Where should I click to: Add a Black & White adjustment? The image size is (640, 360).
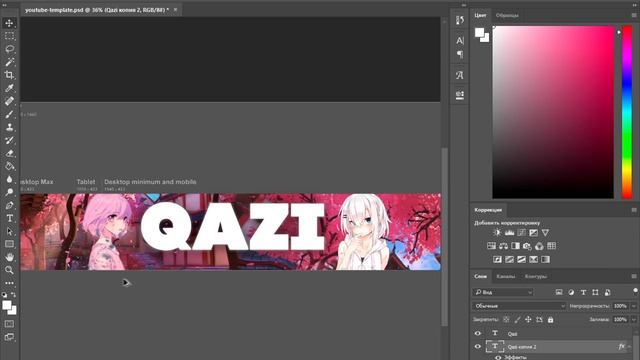[x=516, y=246]
